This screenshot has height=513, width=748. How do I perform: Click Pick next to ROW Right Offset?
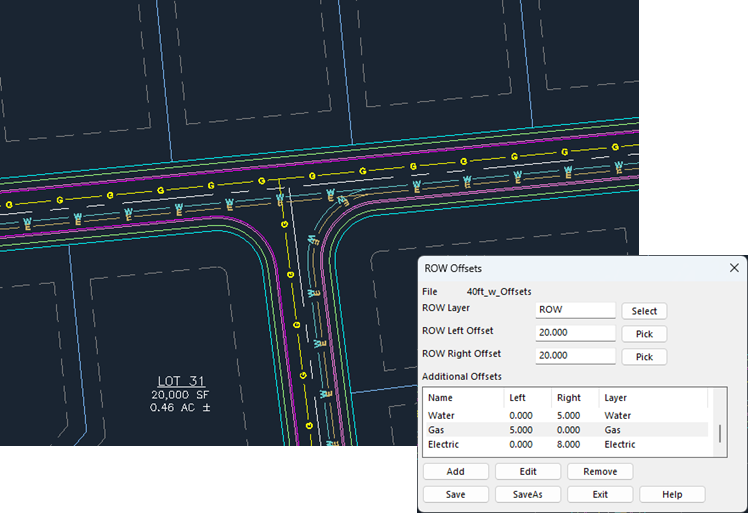click(x=644, y=357)
